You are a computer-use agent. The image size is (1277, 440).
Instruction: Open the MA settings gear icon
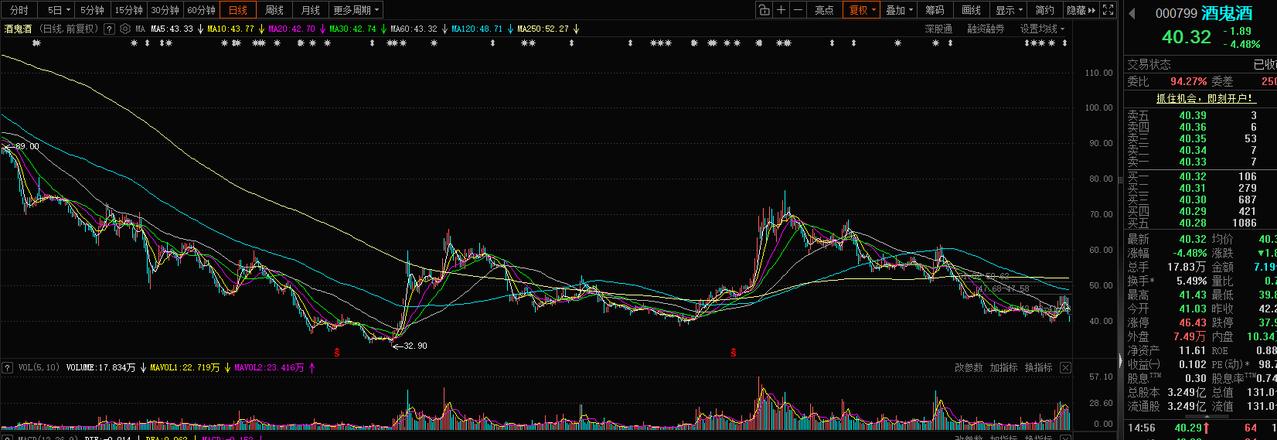pyautogui.click(x=124, y=29)
